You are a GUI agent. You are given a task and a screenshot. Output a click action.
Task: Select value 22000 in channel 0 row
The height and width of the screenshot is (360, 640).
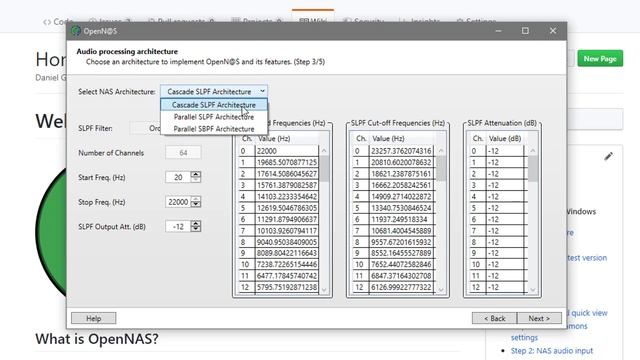[287, 151]
